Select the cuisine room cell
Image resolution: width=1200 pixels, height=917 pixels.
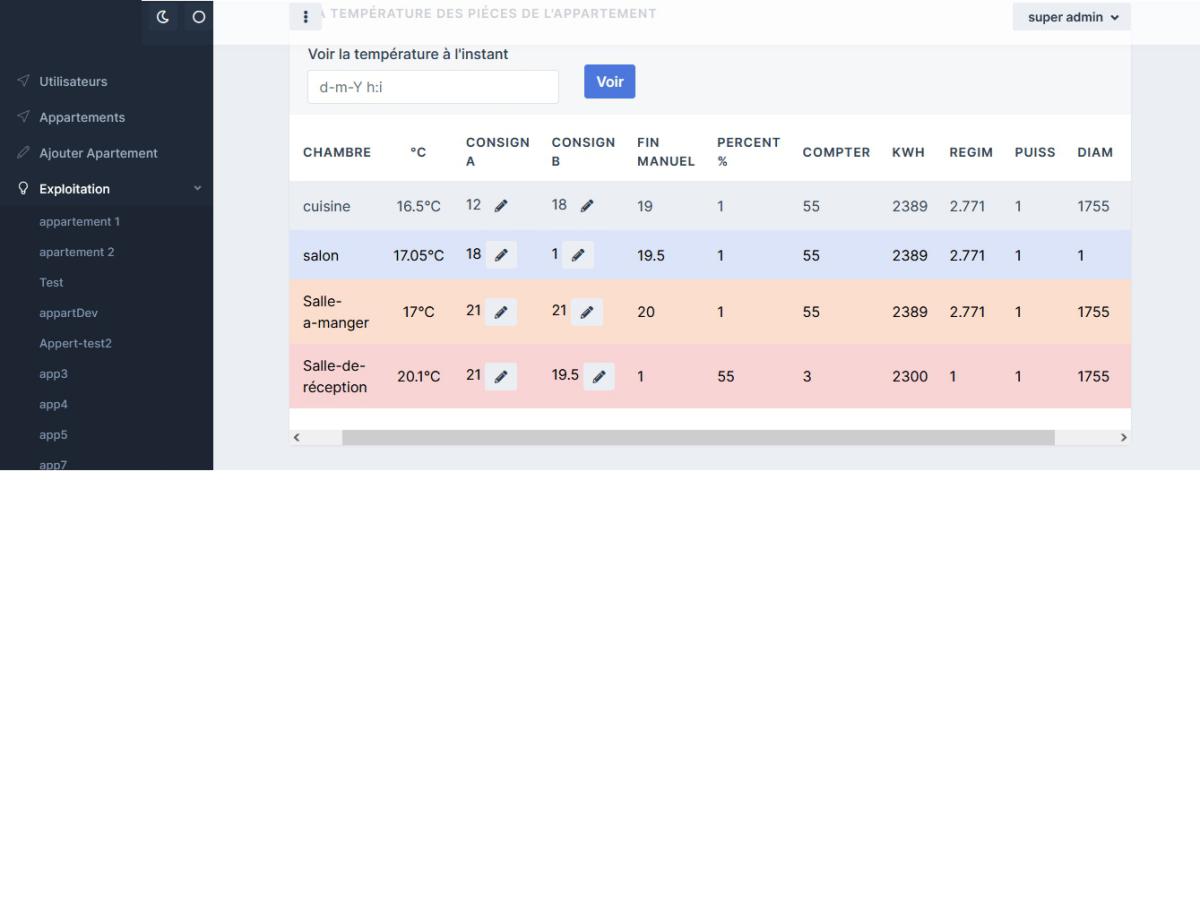point(327,206)
